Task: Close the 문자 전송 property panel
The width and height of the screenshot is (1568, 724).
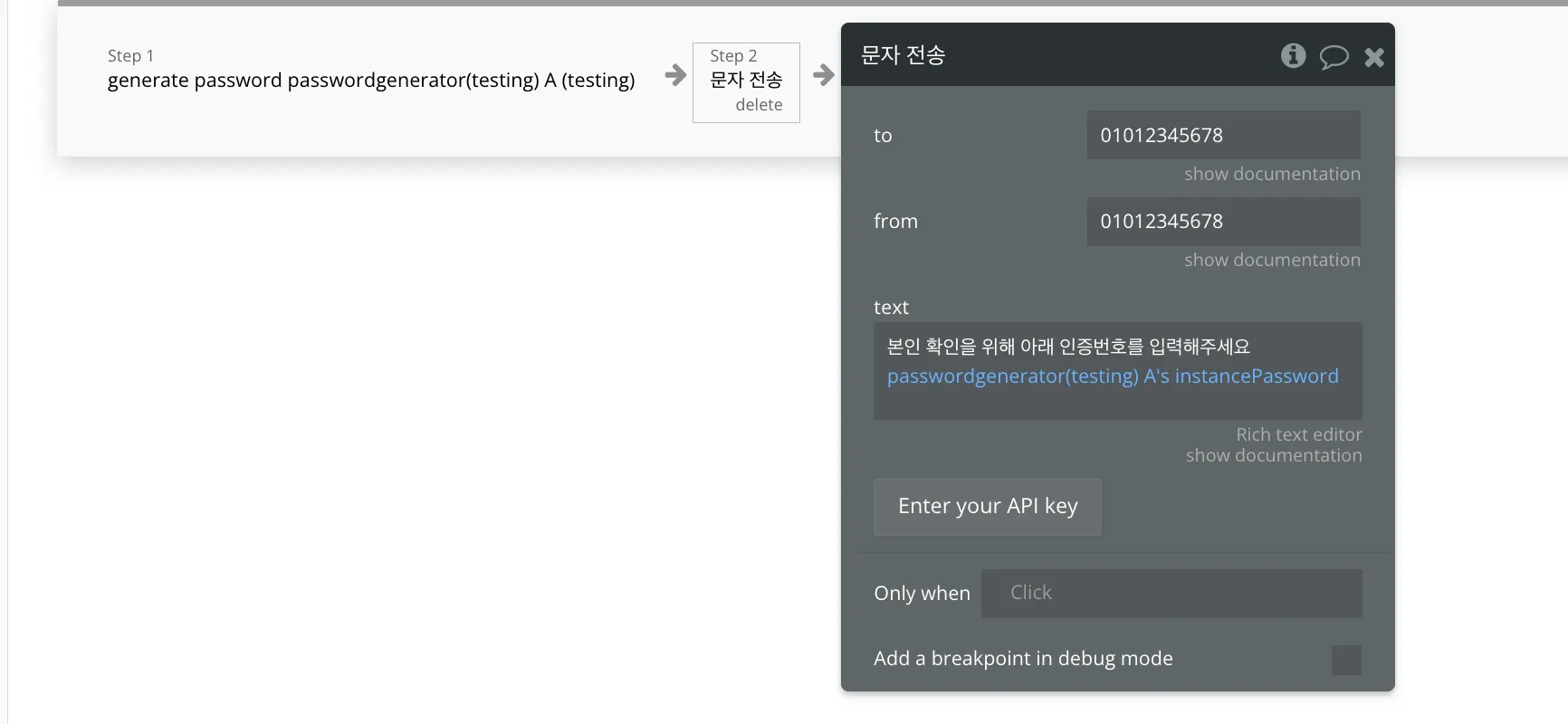Action: [1374, 57]
